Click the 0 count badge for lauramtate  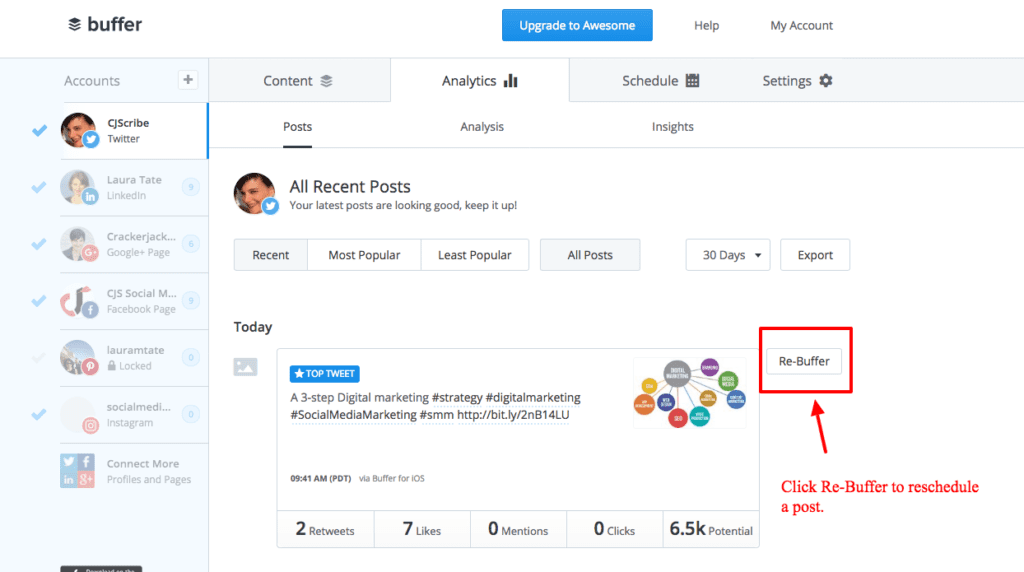[x=191, y=357]
